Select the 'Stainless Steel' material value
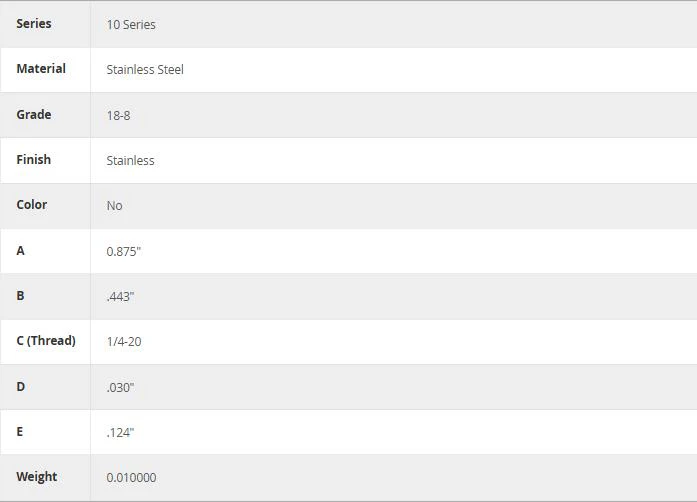Image resolution: width=697 pixels, height=502 pixels. pyautogui.click(x=145, y=69)
